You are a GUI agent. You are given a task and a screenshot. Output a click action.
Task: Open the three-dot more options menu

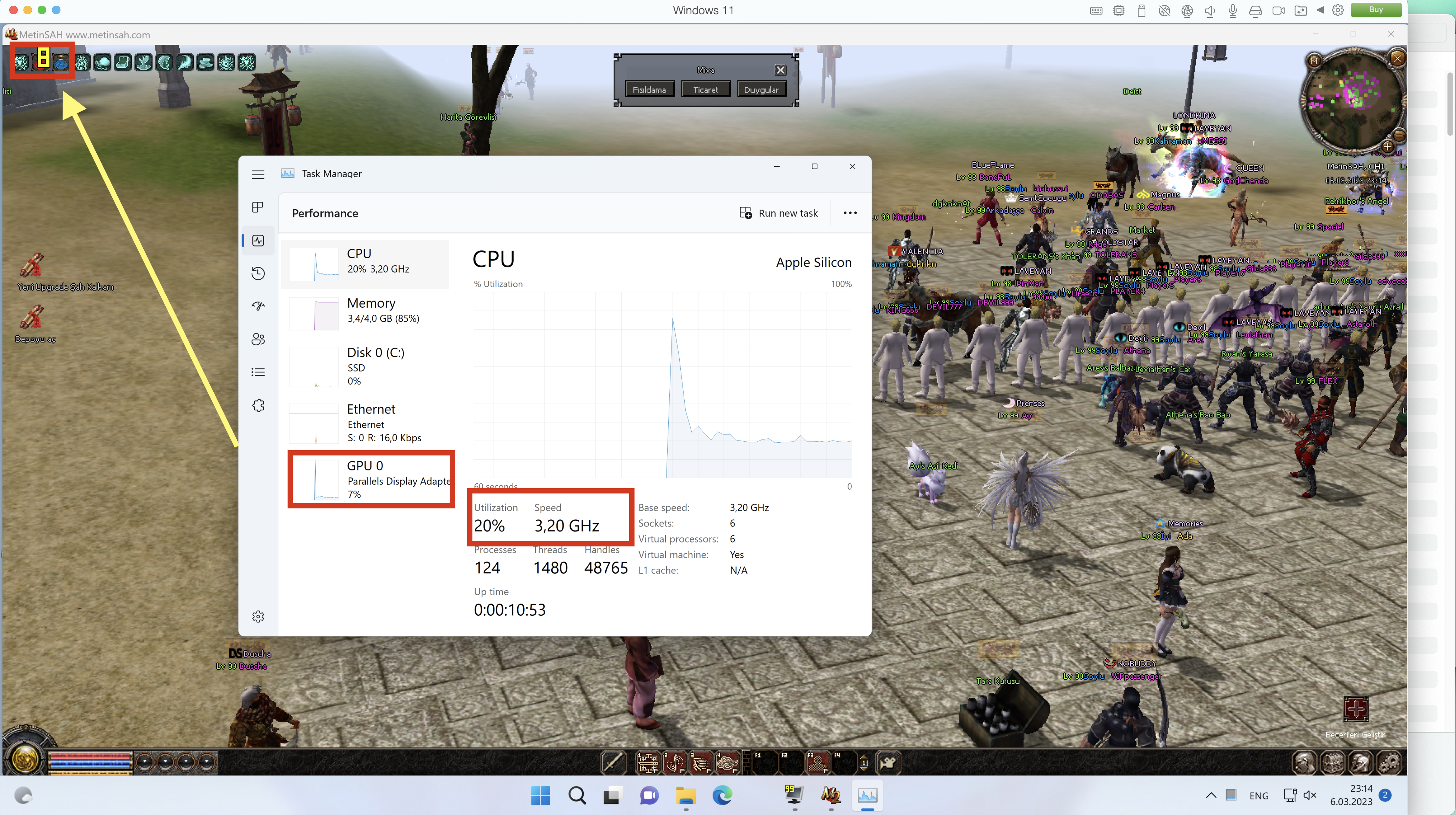click(x=850, y=213)
